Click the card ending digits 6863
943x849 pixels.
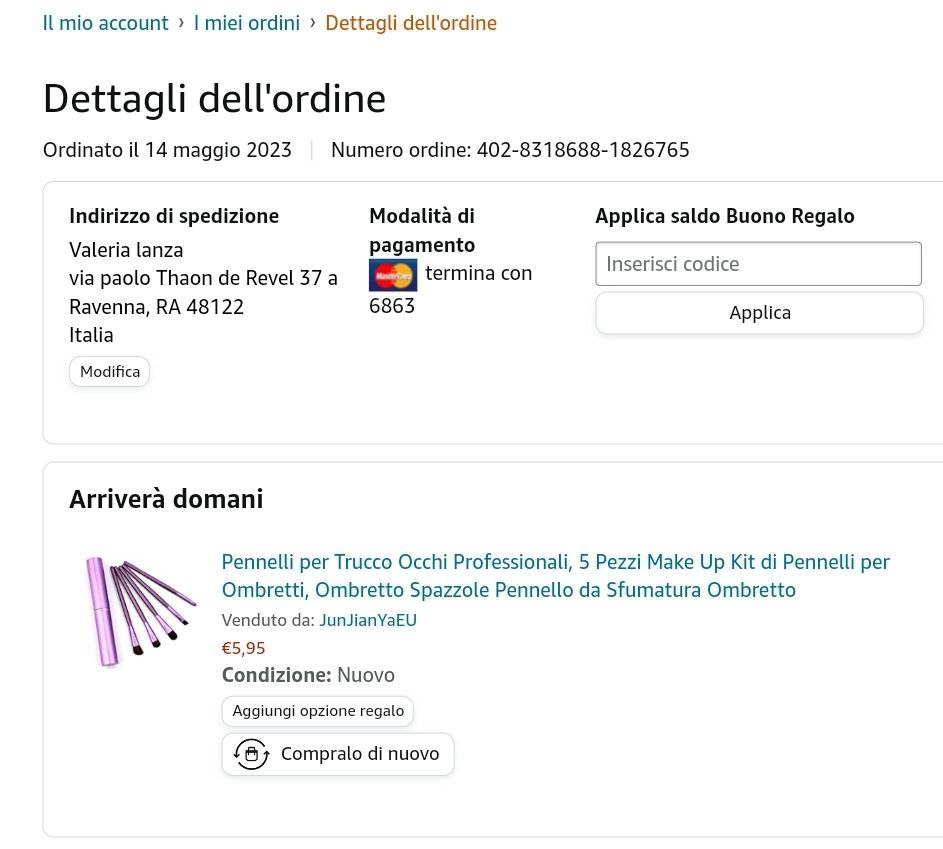[x=392, y=306]
